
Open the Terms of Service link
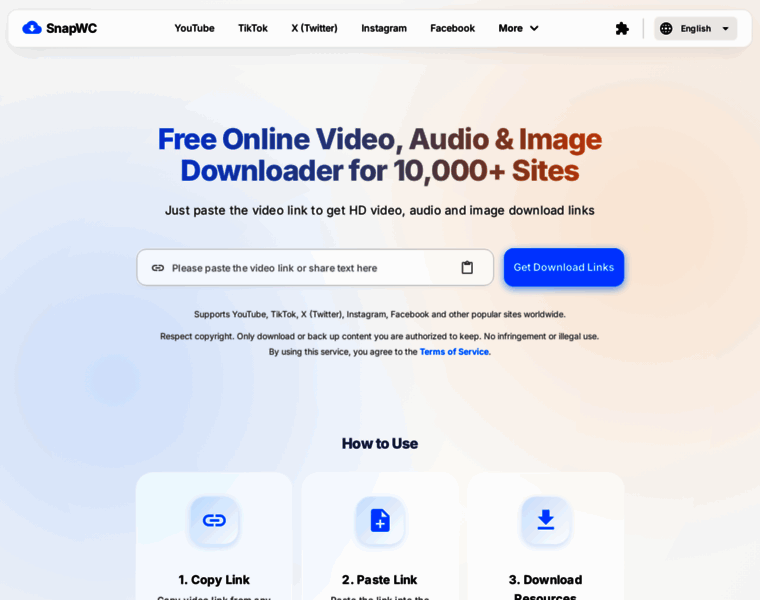(454, 352)
